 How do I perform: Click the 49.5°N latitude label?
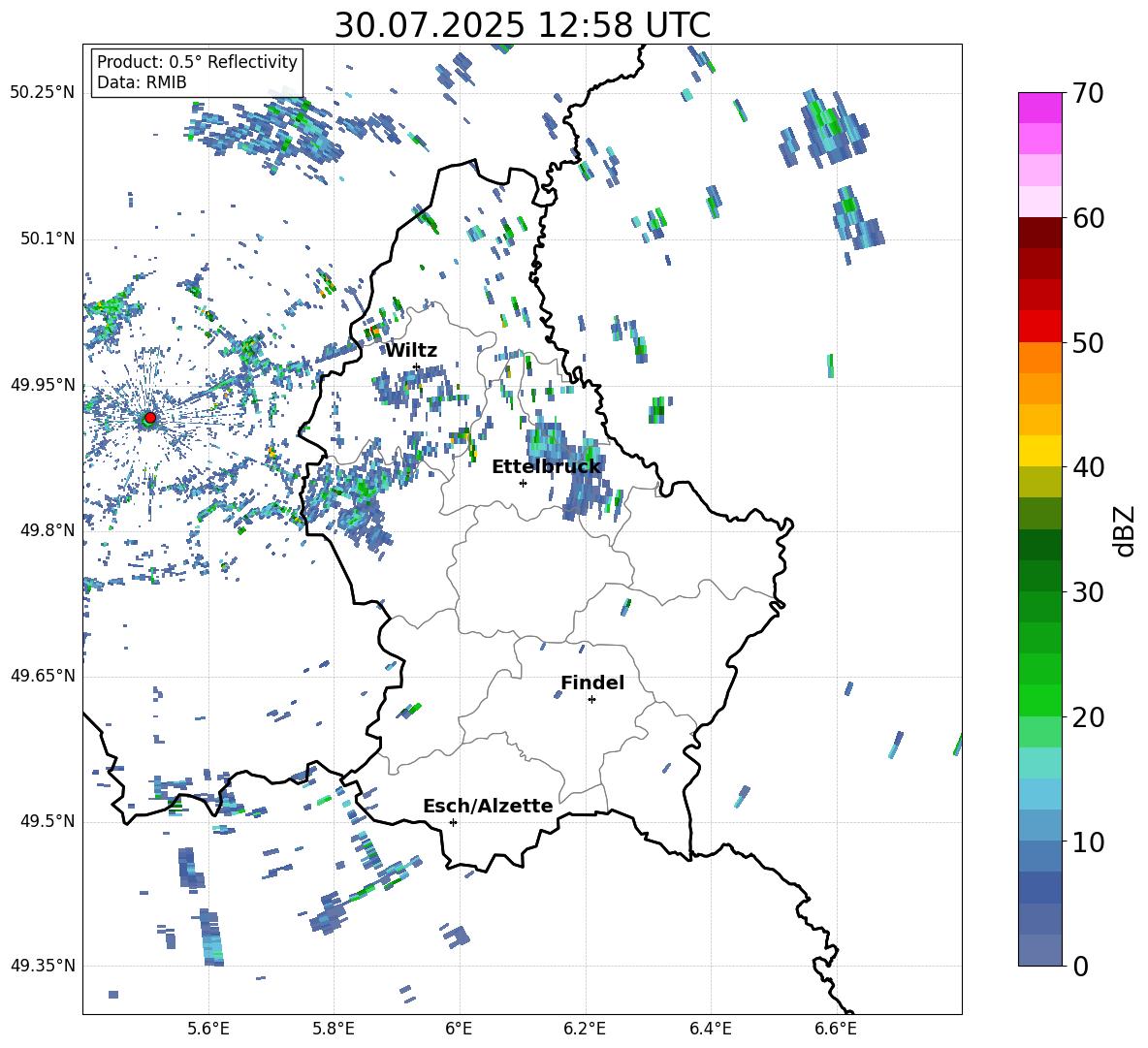point(48,821)
